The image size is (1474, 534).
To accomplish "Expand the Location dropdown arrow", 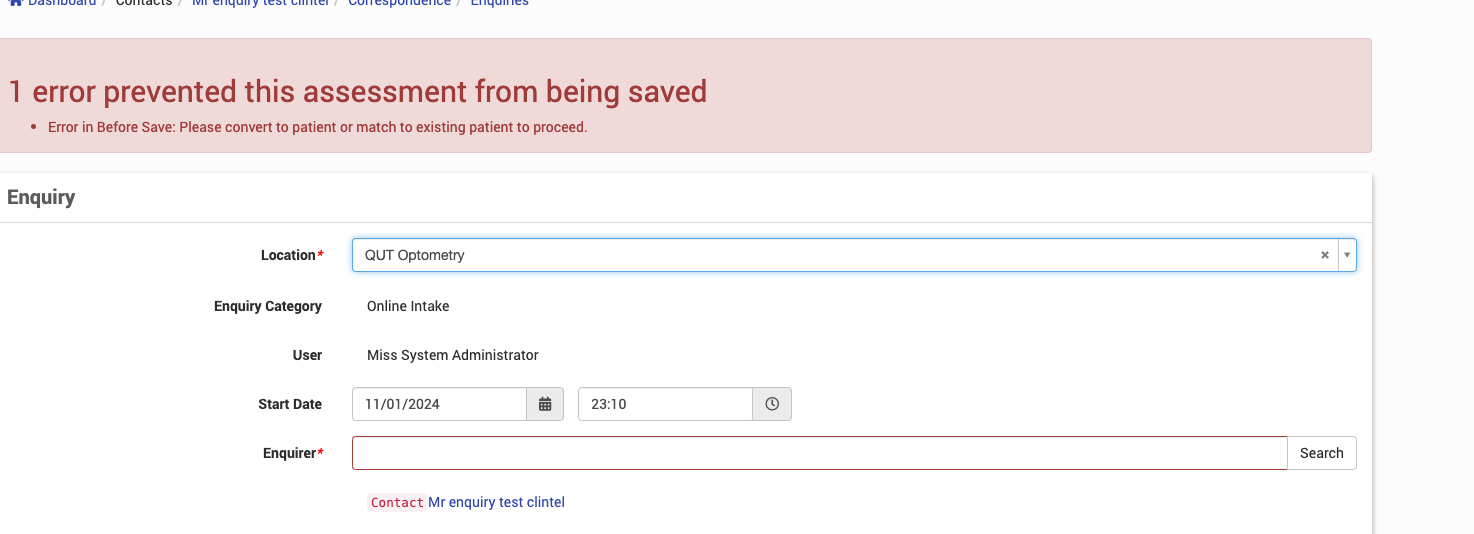I will point(1347,255).
